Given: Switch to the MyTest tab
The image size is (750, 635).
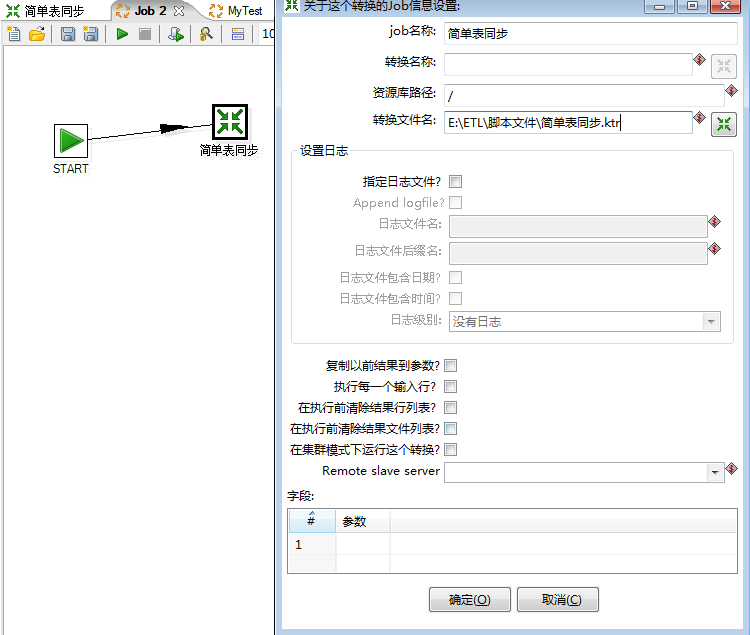Looking at the screenshot, I should point(237,11).
